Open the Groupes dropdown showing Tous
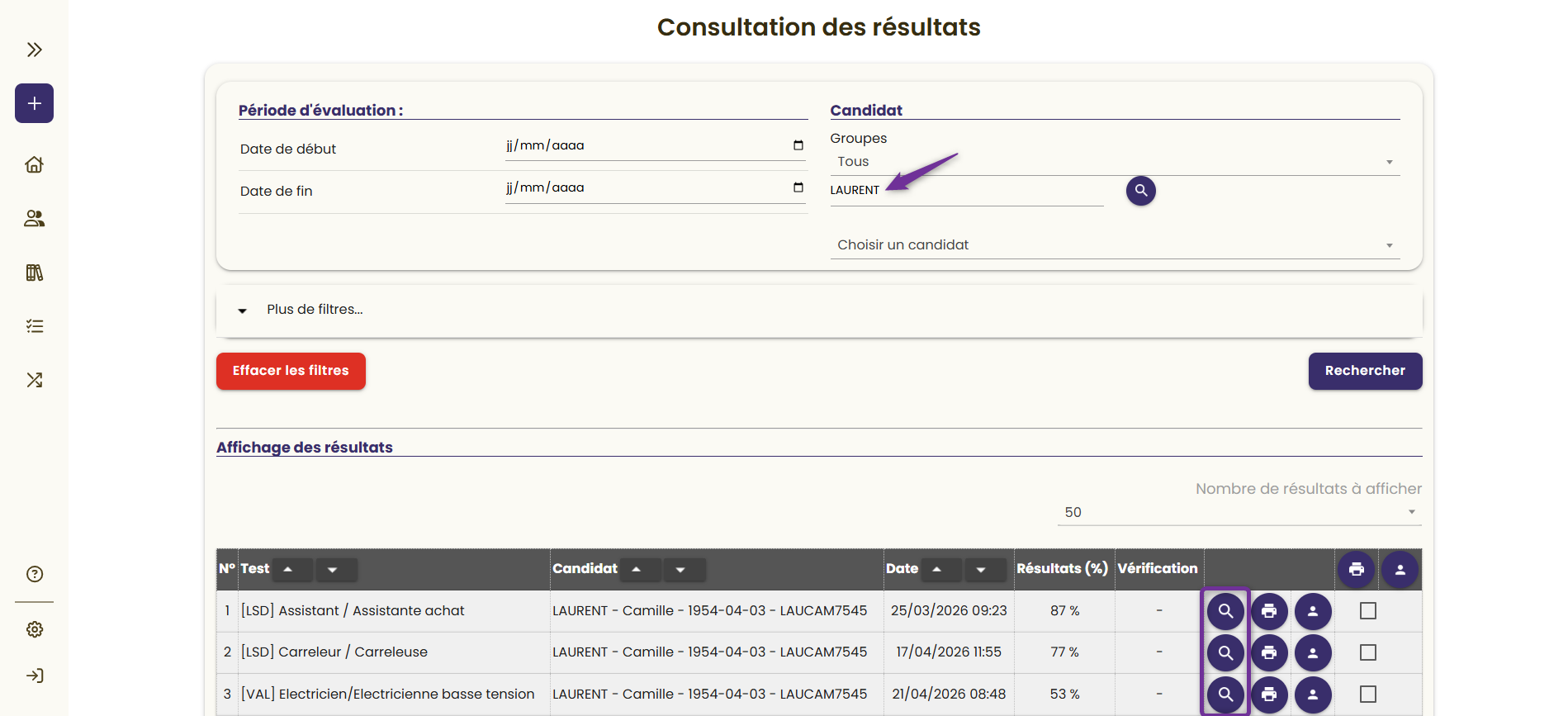This screenshot has width=1568, height=716. (x=1115, y=162)
